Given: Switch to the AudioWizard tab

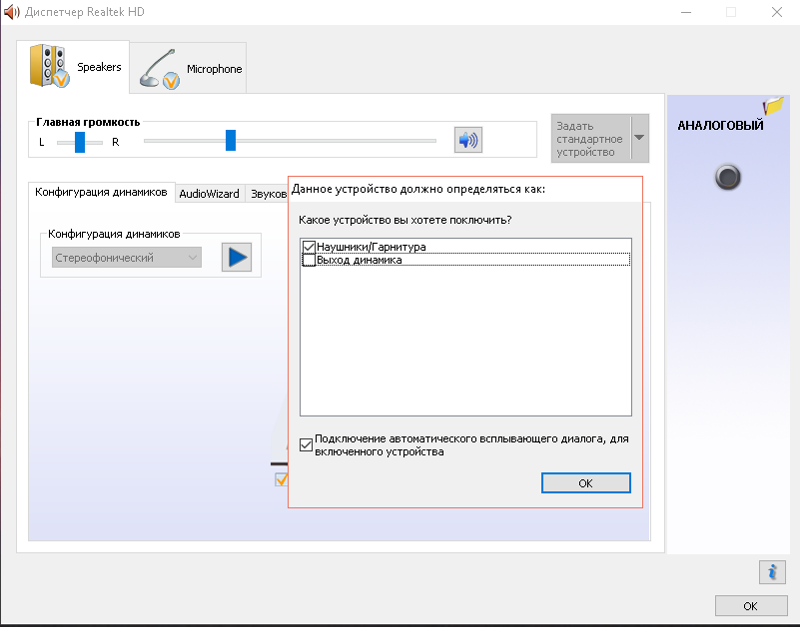Looking at the screenshot, I should pyautogui.click(x=209, y=194).
